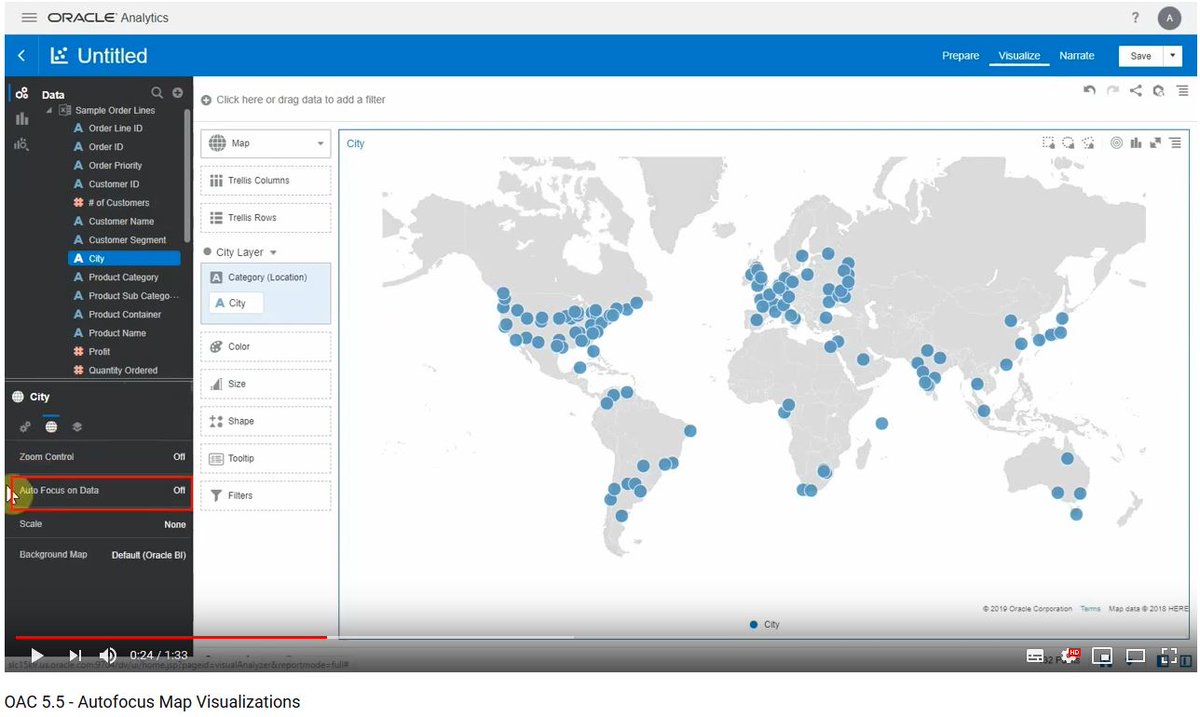The height and width of the screenshot is (717, 1200).
Task: Search the Data pane with magnifier
Action: tap(157, 93)
